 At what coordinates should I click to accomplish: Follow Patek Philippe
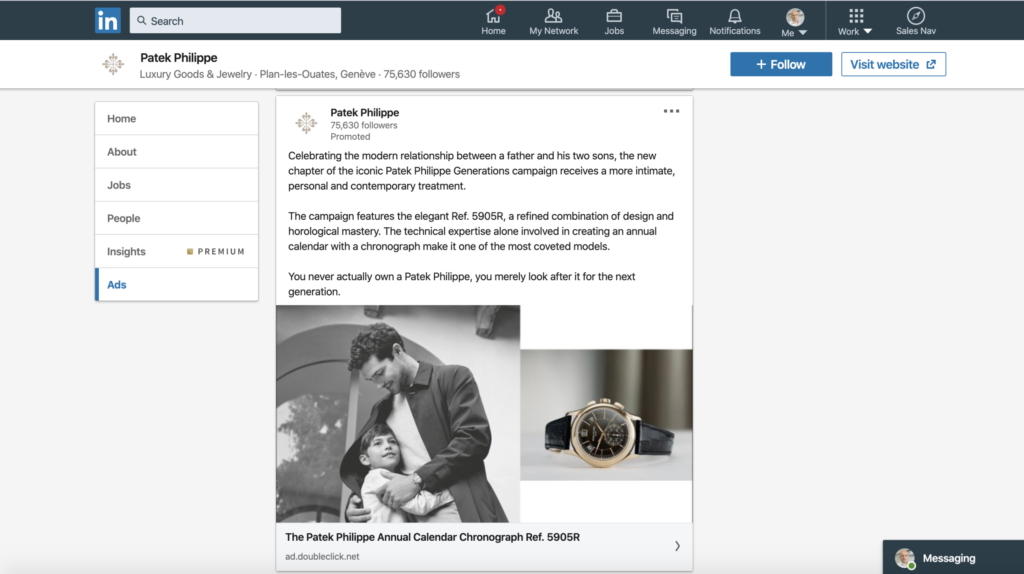[781, 64]
